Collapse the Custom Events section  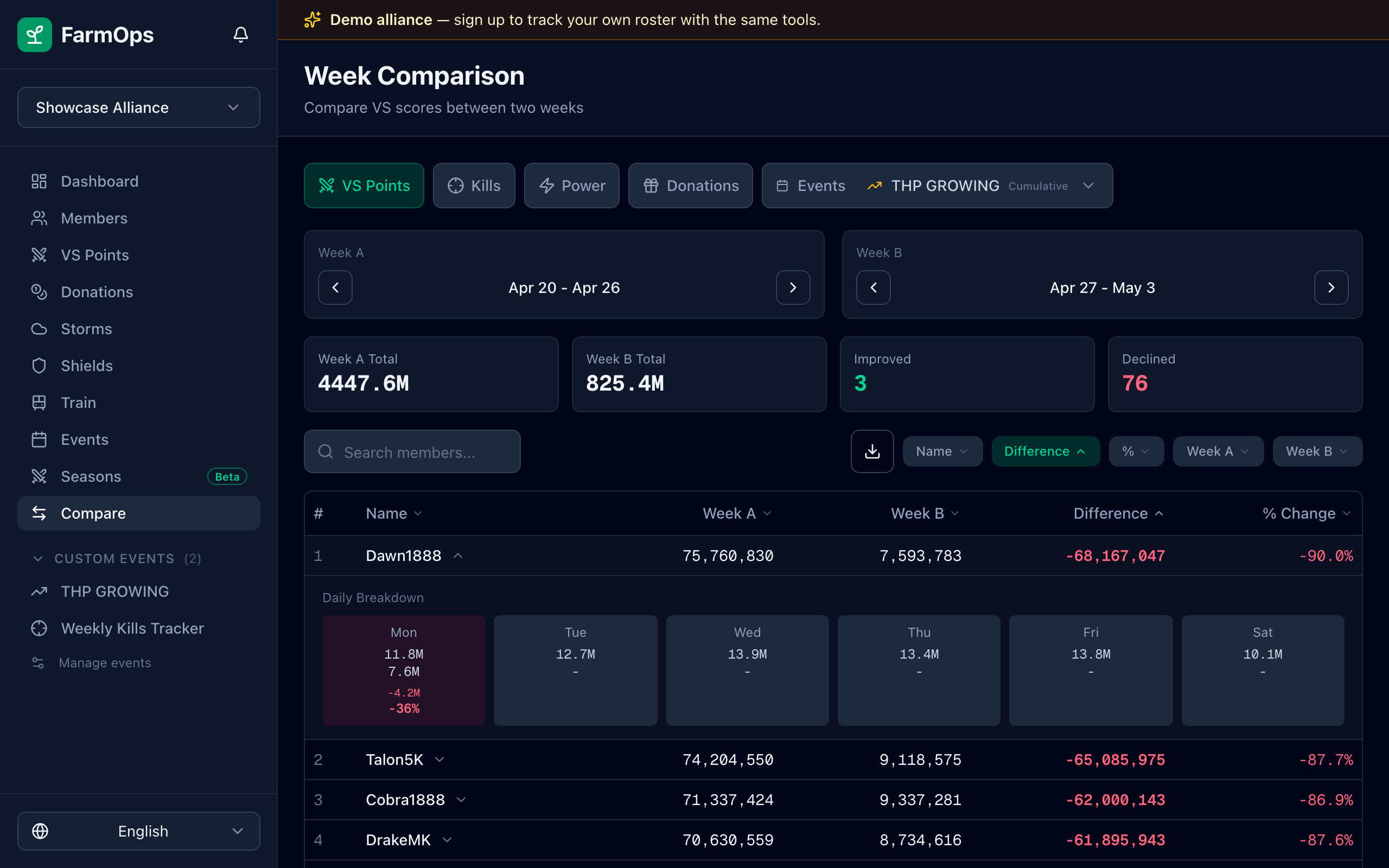tap(116, 559)
